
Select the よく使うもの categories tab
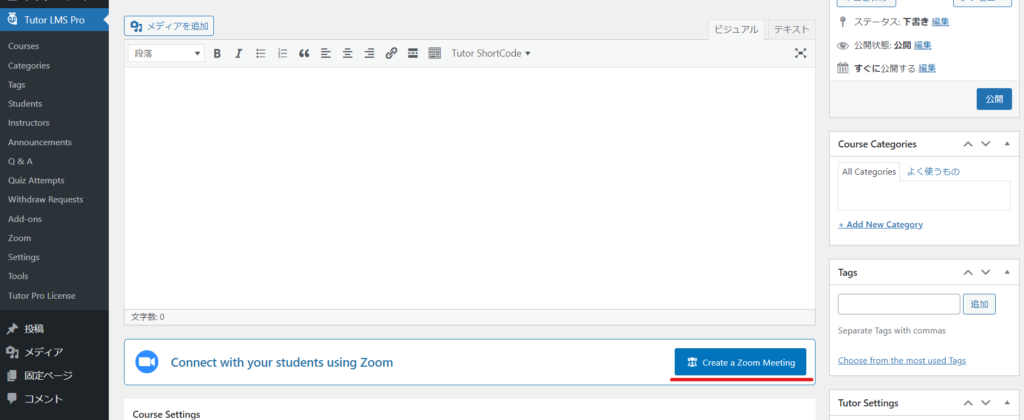[x=932, y=172]
